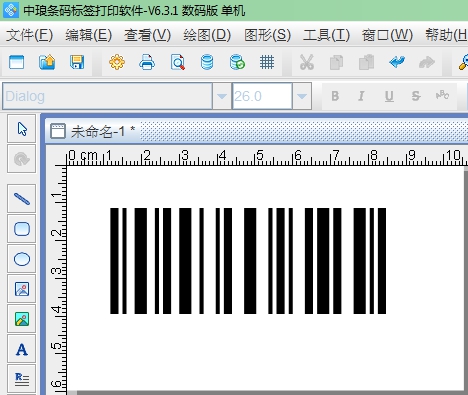The height and width of the screenshot is (395, 468).
Task: Create a new label document icon
Action: 16,62
